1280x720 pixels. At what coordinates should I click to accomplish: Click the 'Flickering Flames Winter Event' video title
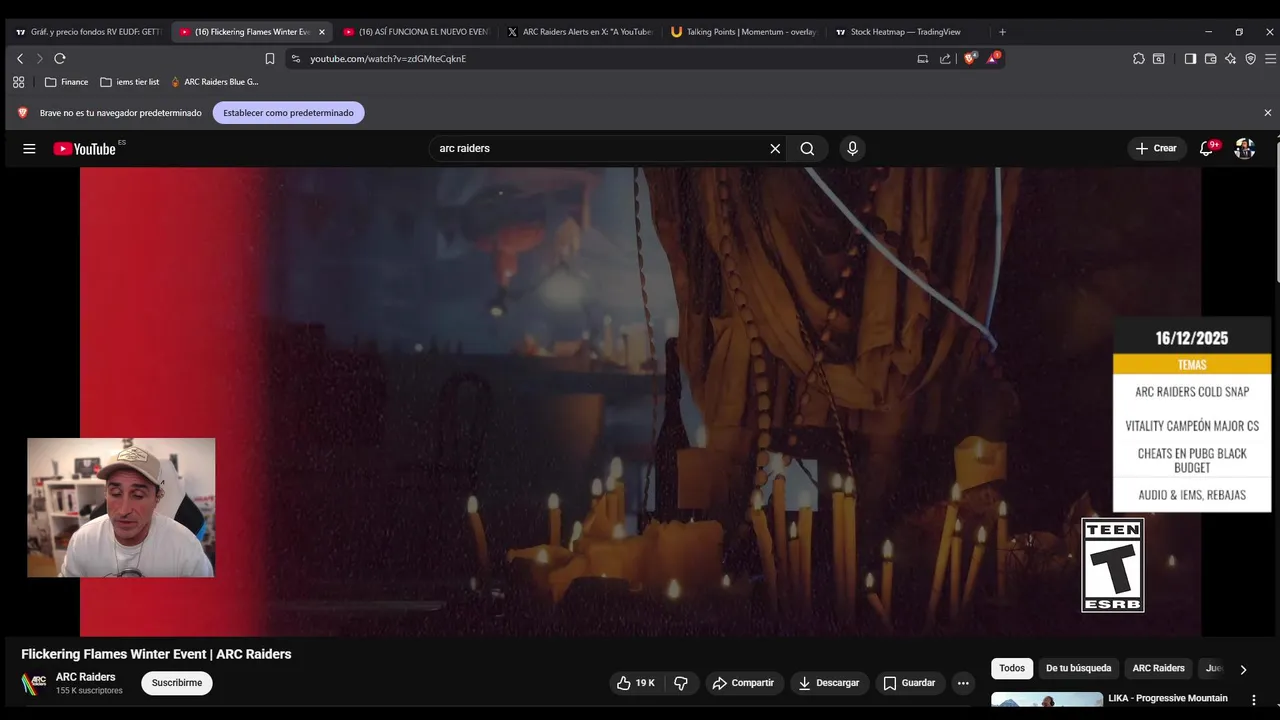[x=156, y=654]
